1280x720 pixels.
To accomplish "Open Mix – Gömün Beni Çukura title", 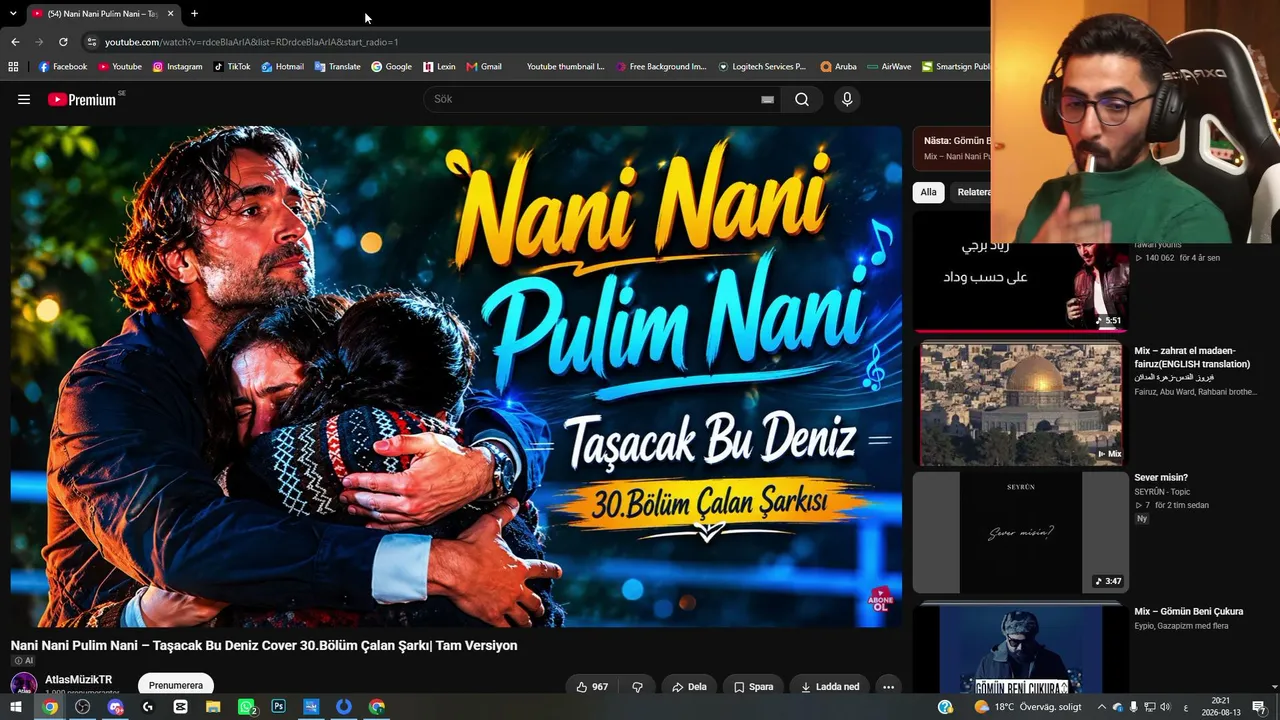I will [1188, 611].
